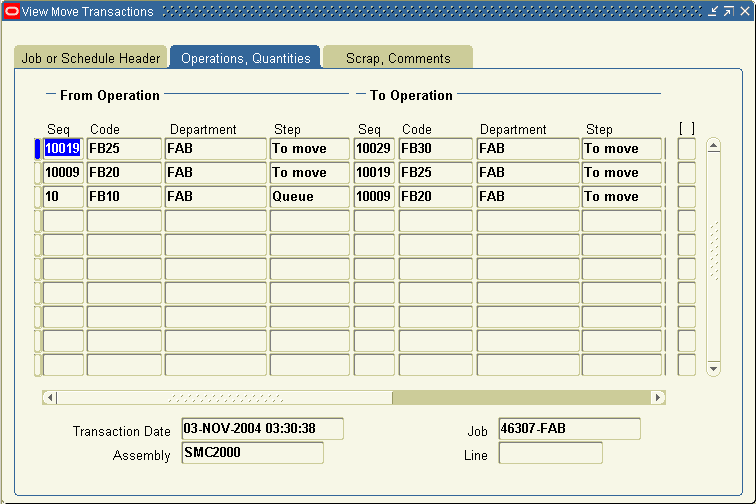Click descriptive flexfield box in 10019 row
This screenshot has width=756, height=504.
(x=687, y=149)
